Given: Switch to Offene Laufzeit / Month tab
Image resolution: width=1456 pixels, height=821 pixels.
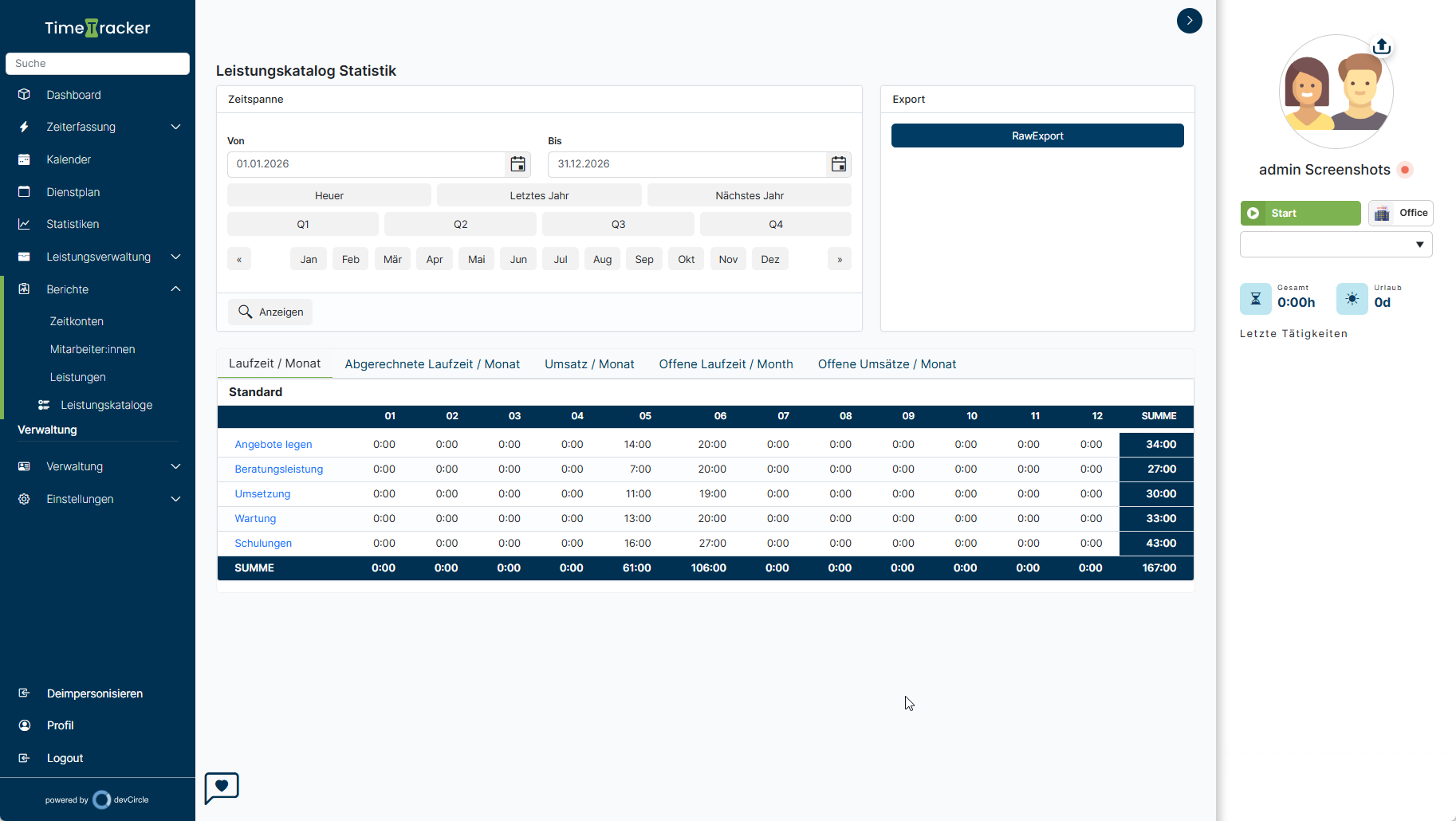Looking at the screenshot, I should click(x=726, y=364).
